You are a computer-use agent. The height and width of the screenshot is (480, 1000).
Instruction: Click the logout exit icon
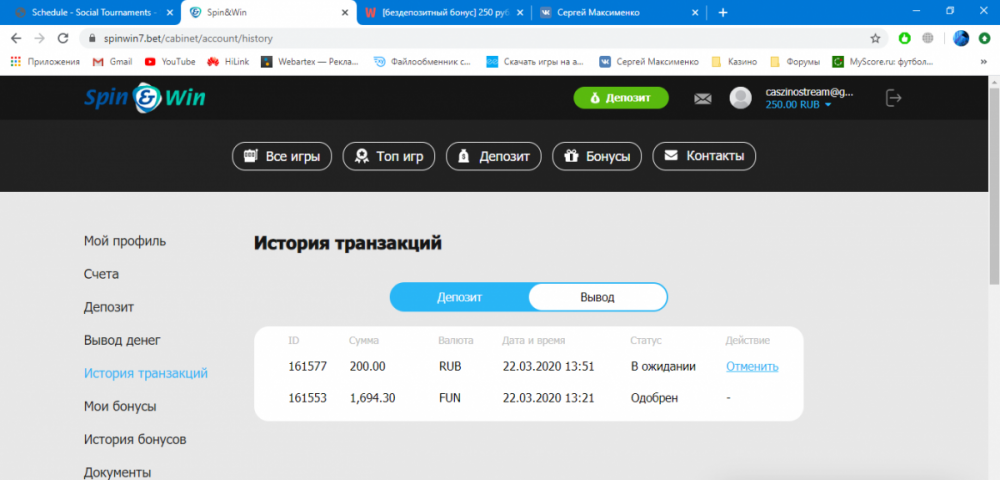pos(893,98)
